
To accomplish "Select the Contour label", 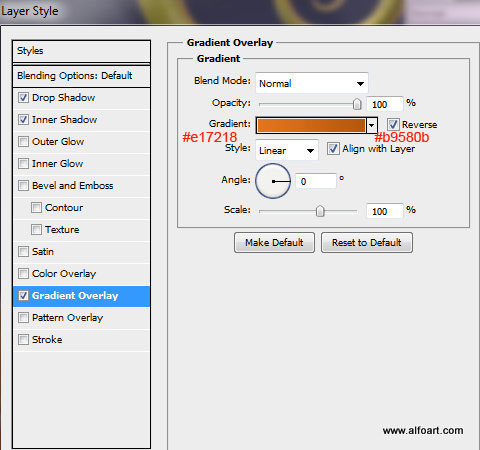I will [64, 208].
